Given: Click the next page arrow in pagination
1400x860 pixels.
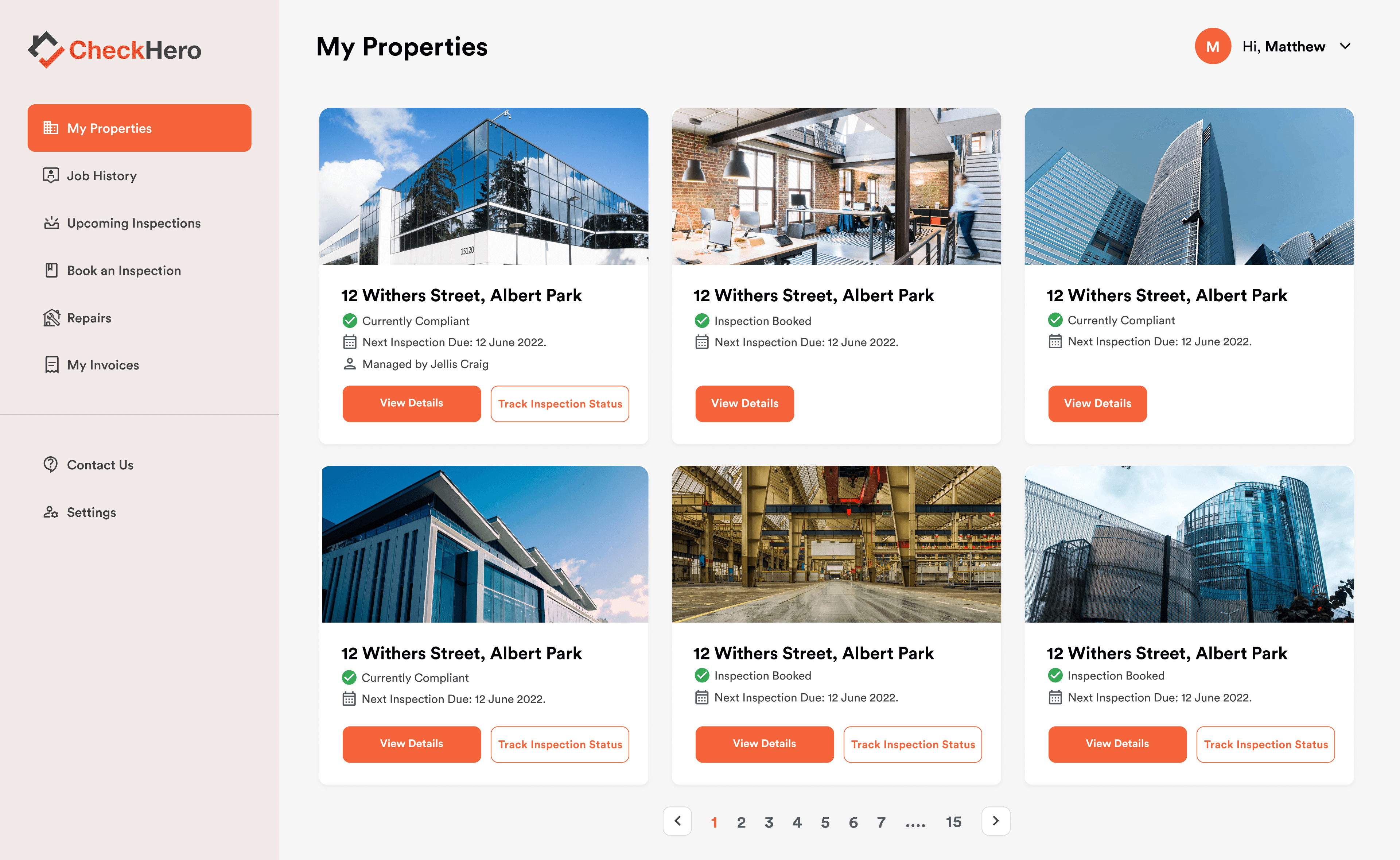Looking at the screenshot, I should (995, 821).
